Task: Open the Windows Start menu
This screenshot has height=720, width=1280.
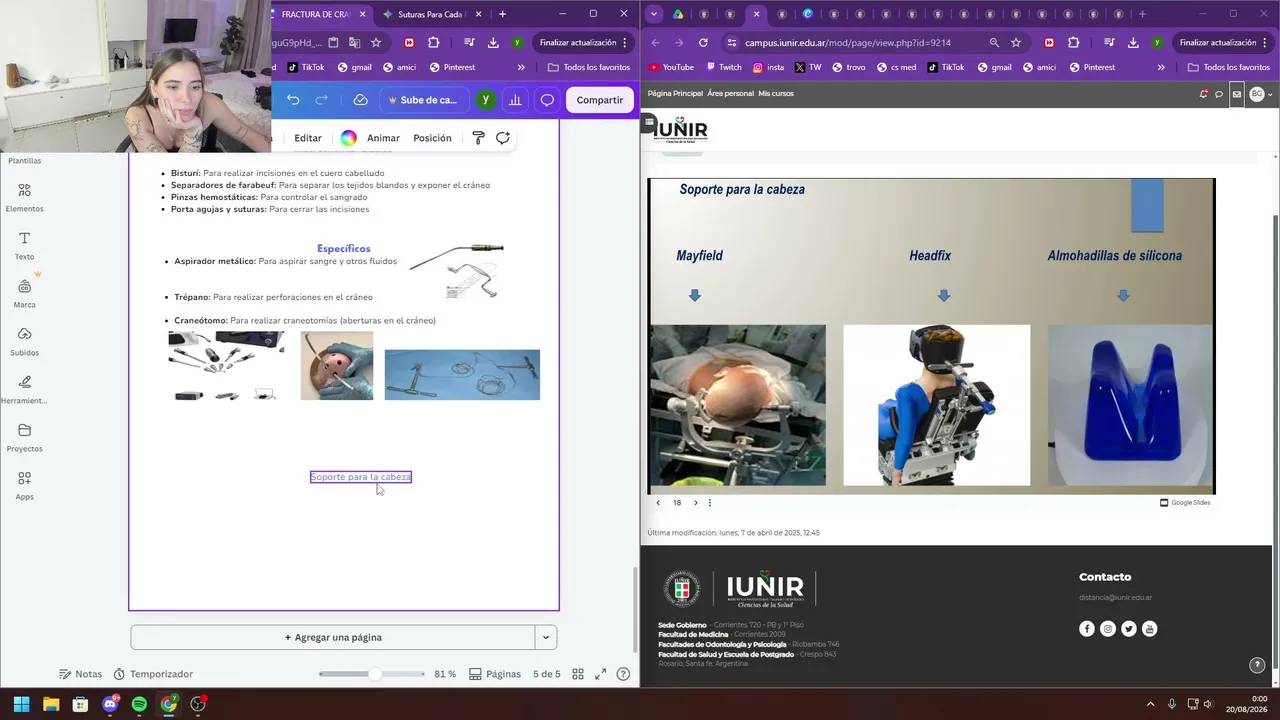Action: tap(21, 704)
